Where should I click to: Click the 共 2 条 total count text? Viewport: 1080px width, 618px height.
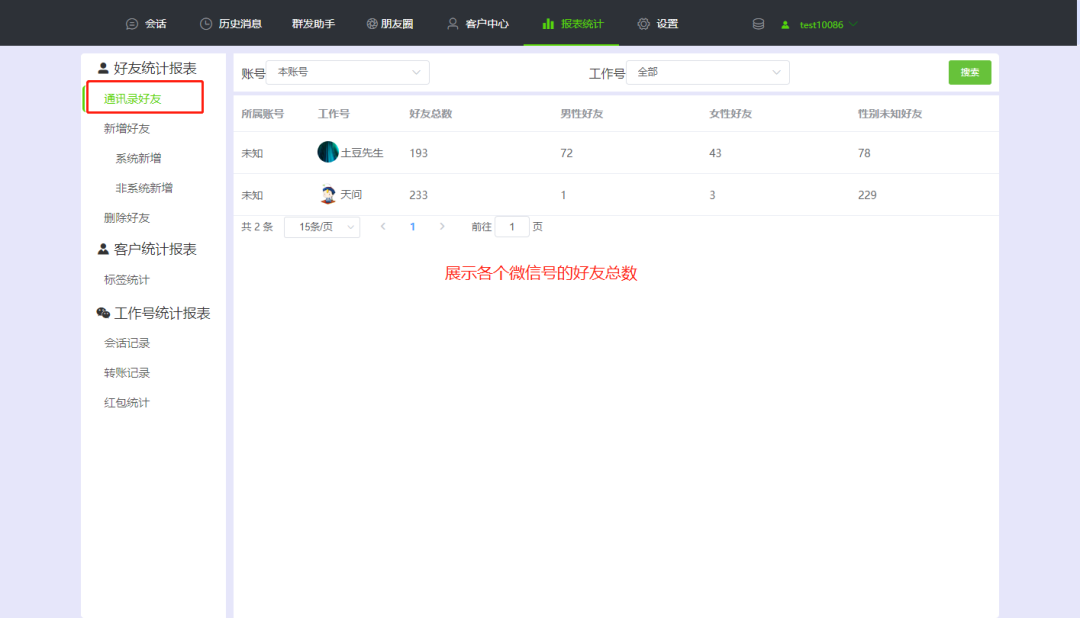pyautogui.click(x=257, y=227)
